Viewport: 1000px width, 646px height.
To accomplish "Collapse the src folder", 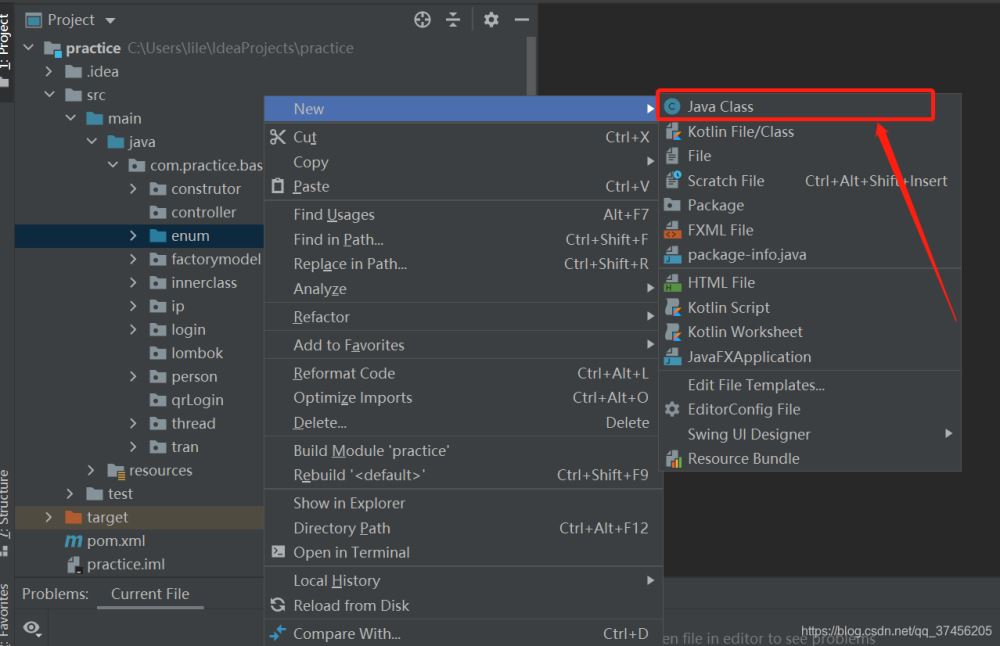I will [x=49, y=95].
